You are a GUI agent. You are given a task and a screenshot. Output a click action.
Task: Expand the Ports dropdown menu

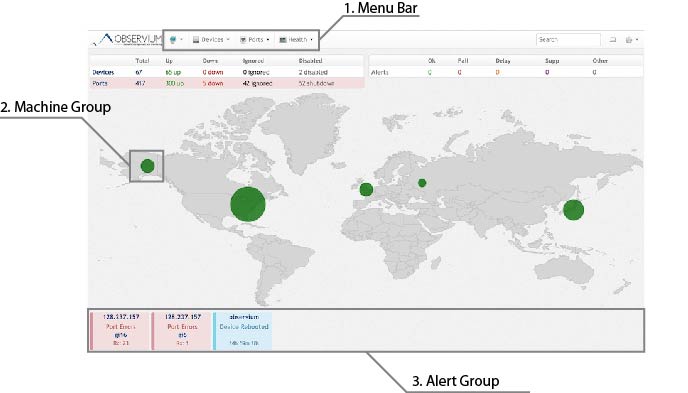[x=254, y=40]
